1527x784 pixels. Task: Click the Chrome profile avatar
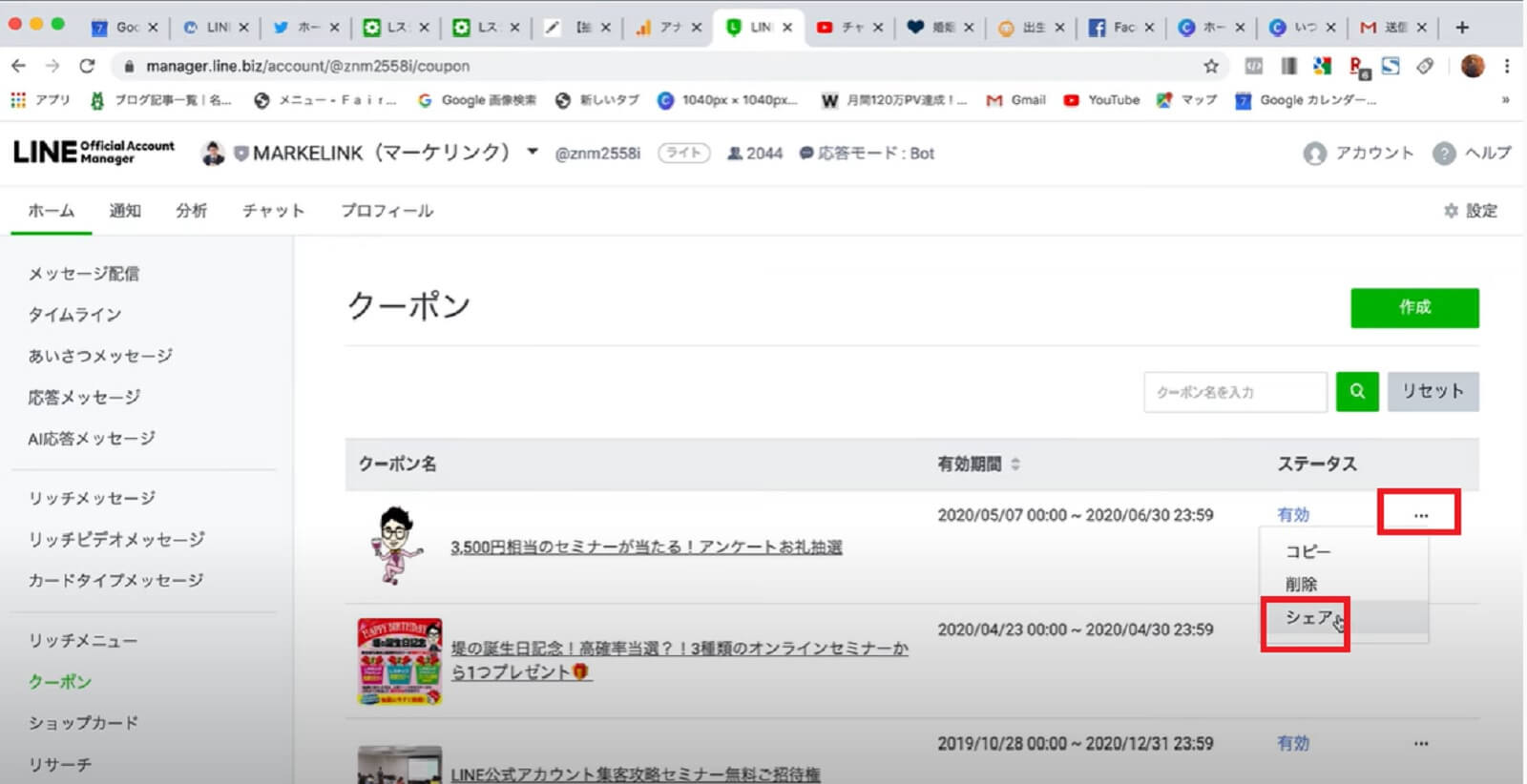(1473, 66)
